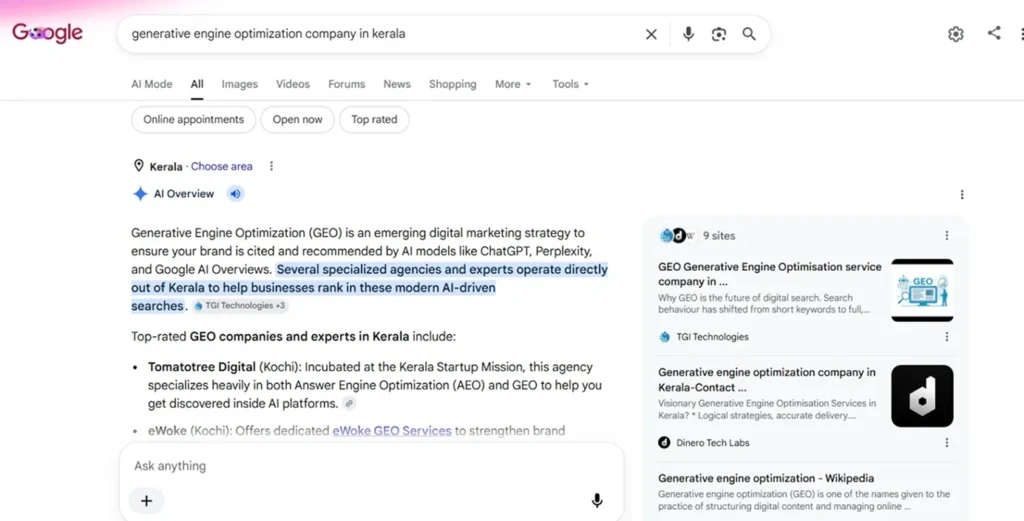
Task: Click the TGI Technologies favicon in sidebar
Action: point(665,337)
